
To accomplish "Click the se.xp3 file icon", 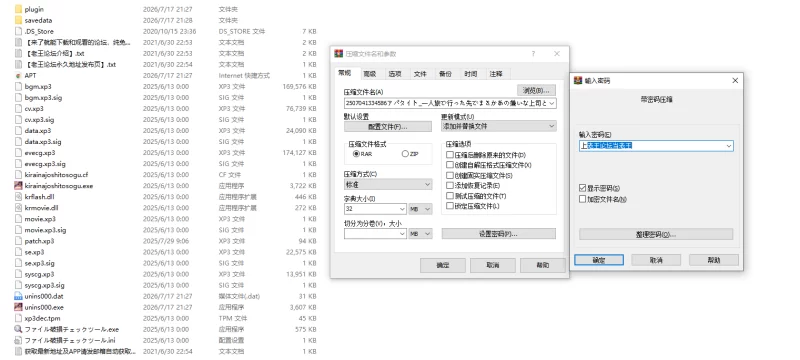I will [x=18, y=252].
